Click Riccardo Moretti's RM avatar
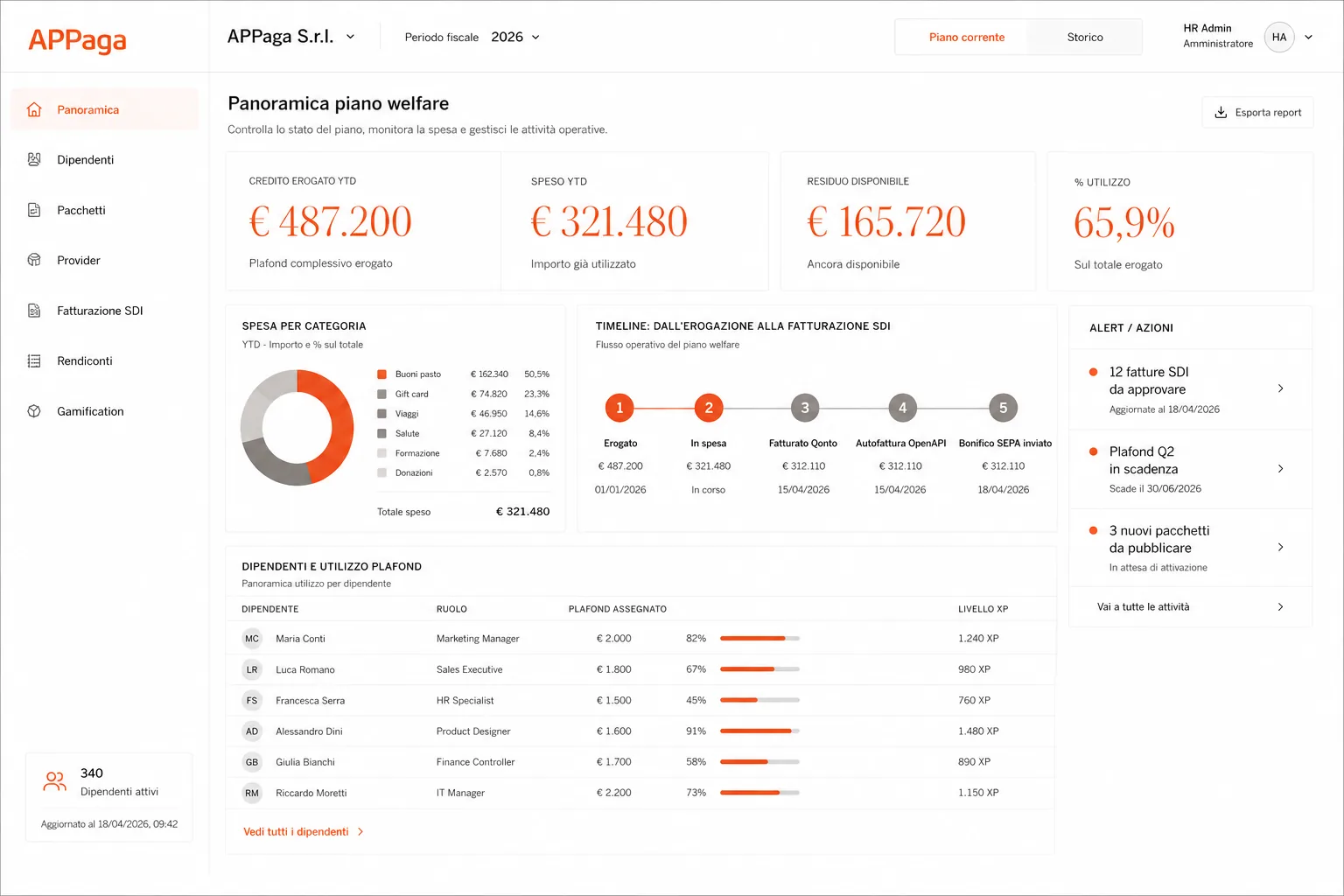 pyautogui.click(x=252, y=793)
